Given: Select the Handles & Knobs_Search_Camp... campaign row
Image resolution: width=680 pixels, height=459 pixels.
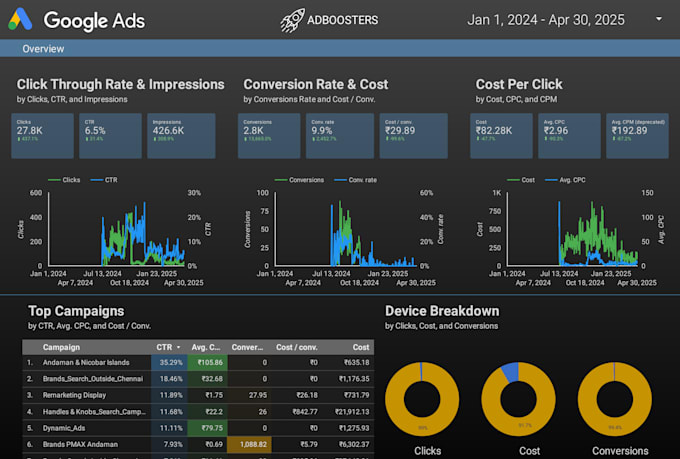Looking at the screenshot, I should [x=198, y=412].
